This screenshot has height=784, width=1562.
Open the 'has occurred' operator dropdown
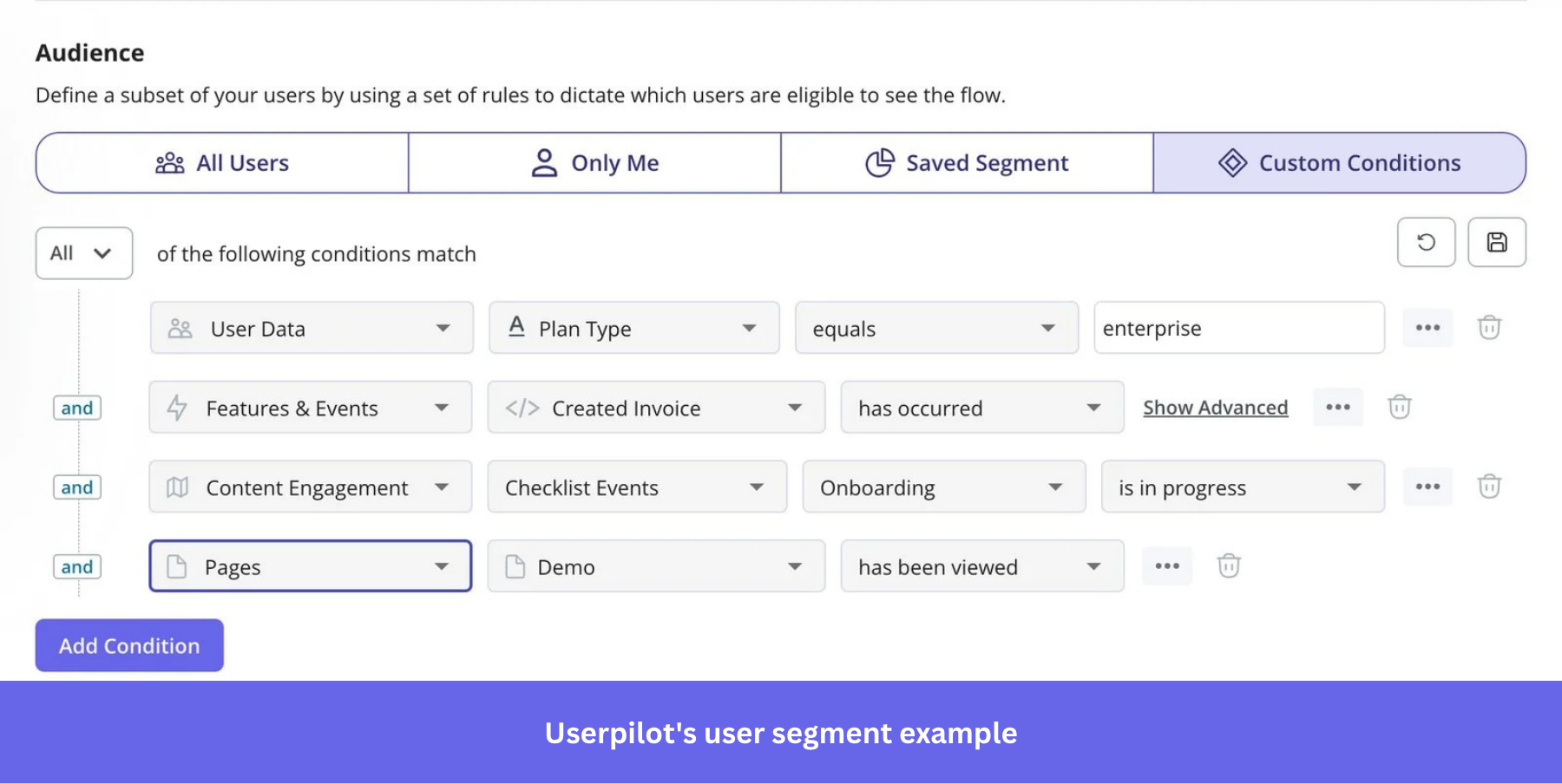[981, 408]
